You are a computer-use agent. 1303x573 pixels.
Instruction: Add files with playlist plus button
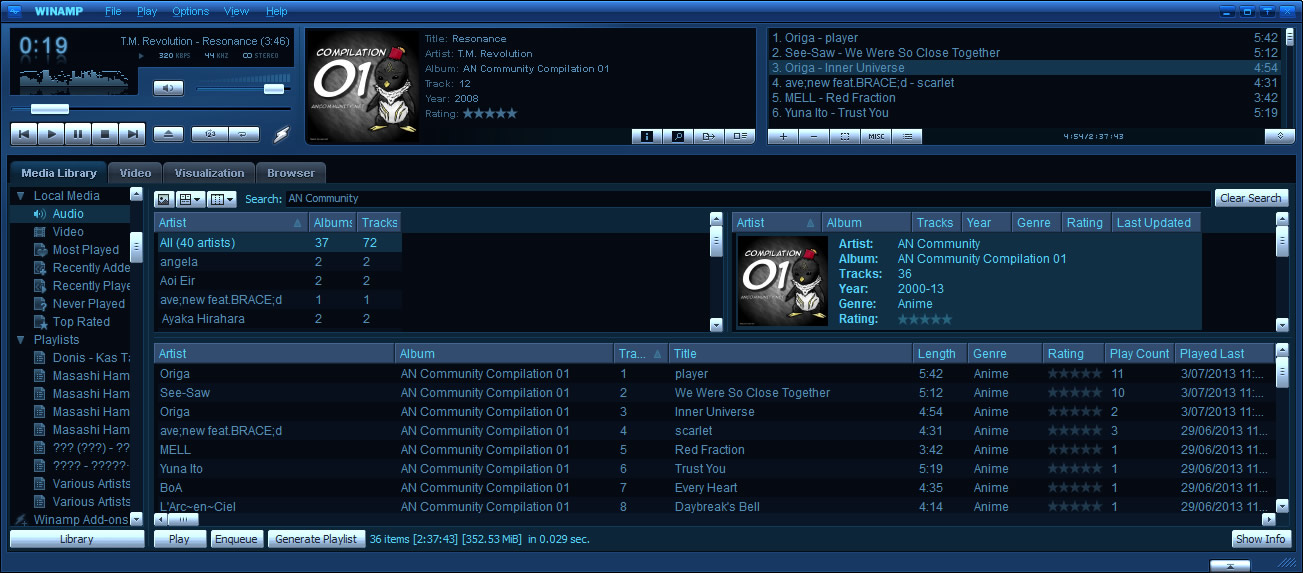click(x=783, y=136)
